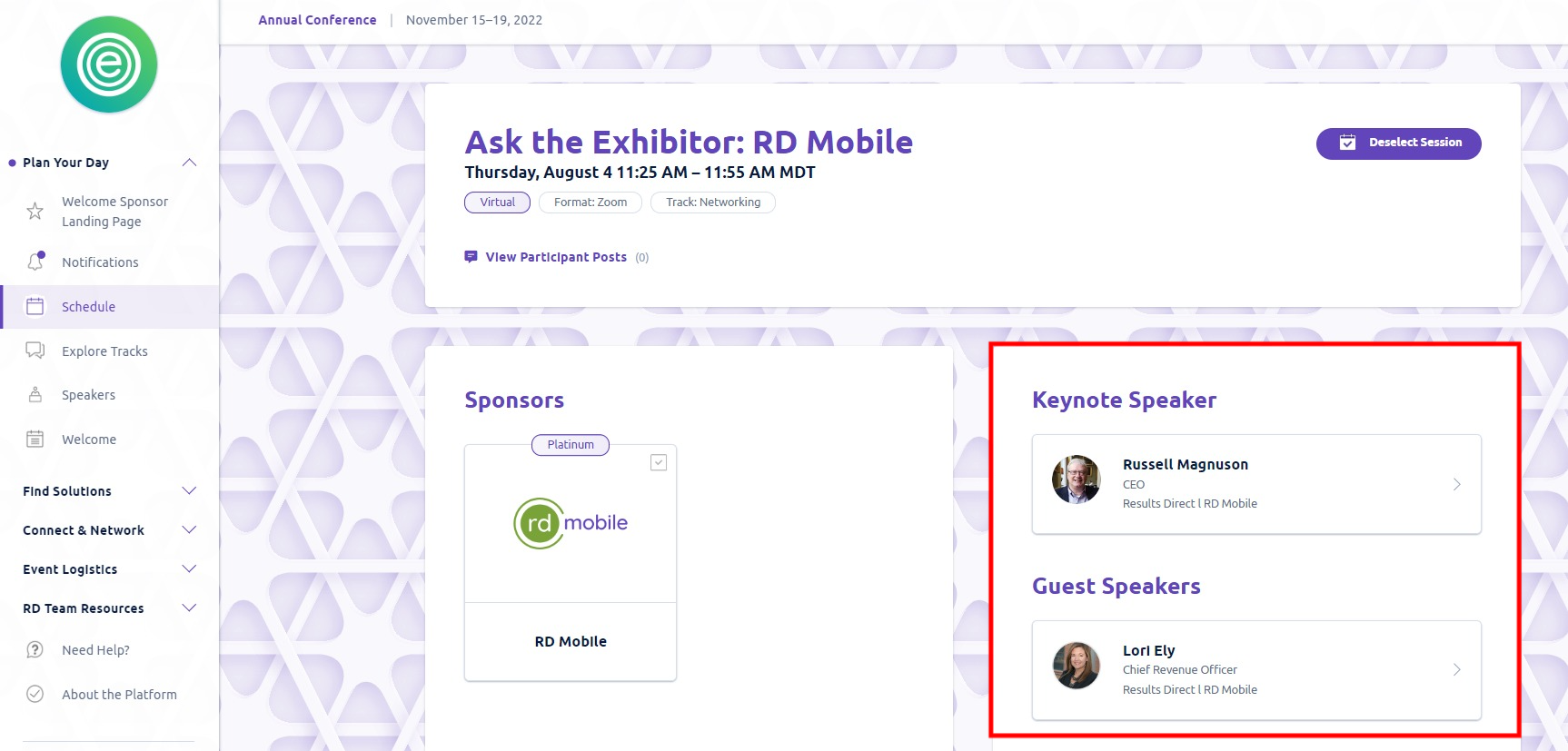Click the Russell Magnuson name
The height and width of the screenshot is (751, 1568).
tap(1186, 464)
